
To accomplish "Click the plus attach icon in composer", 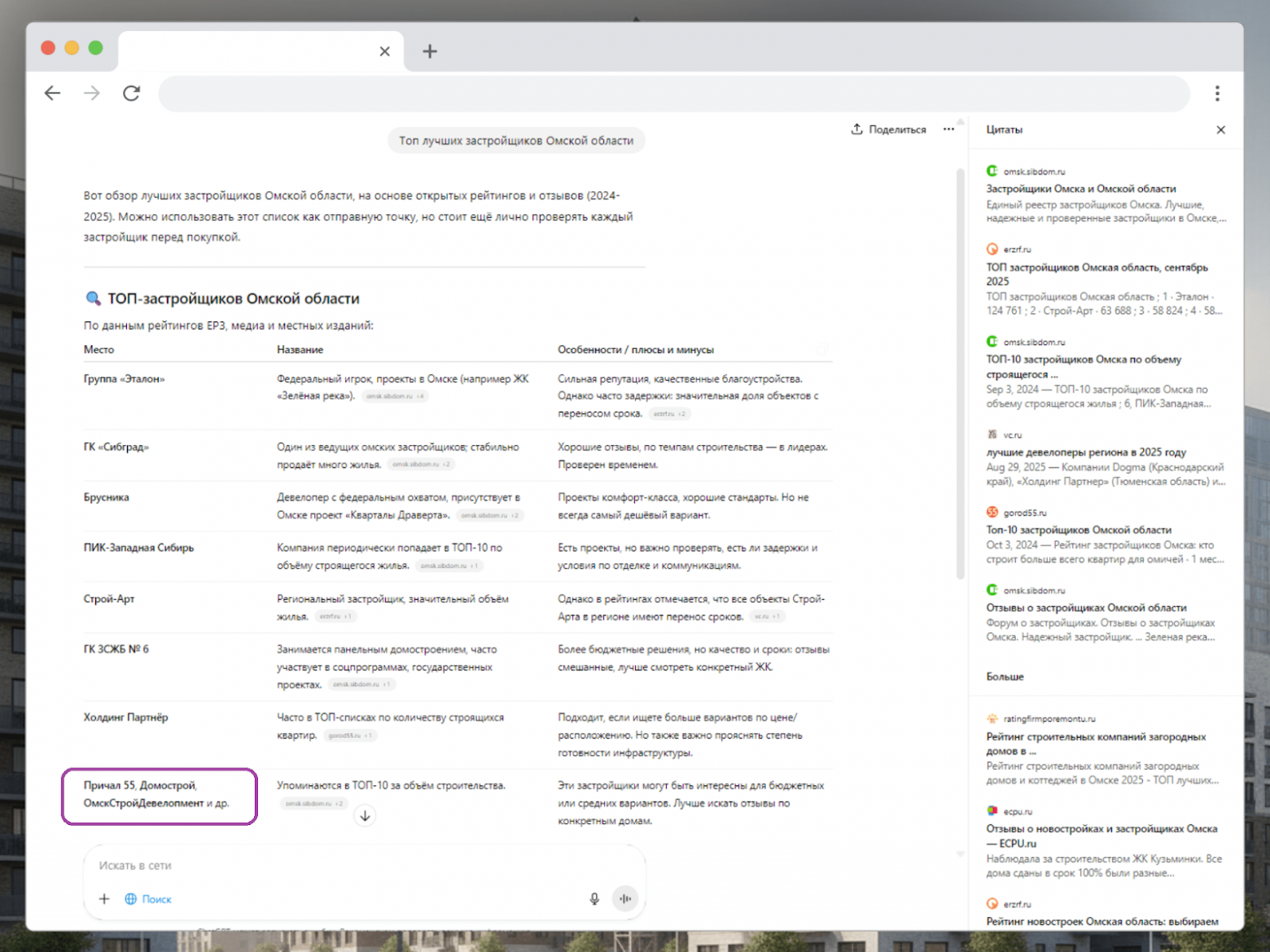I will 104,899.
